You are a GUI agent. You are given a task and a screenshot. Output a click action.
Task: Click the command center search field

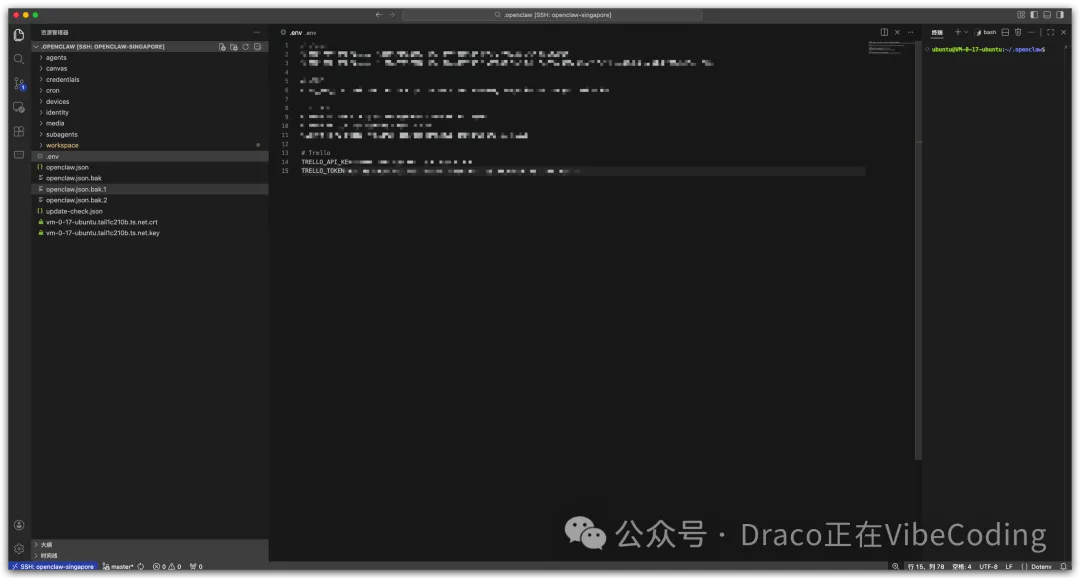pos(552,14)
